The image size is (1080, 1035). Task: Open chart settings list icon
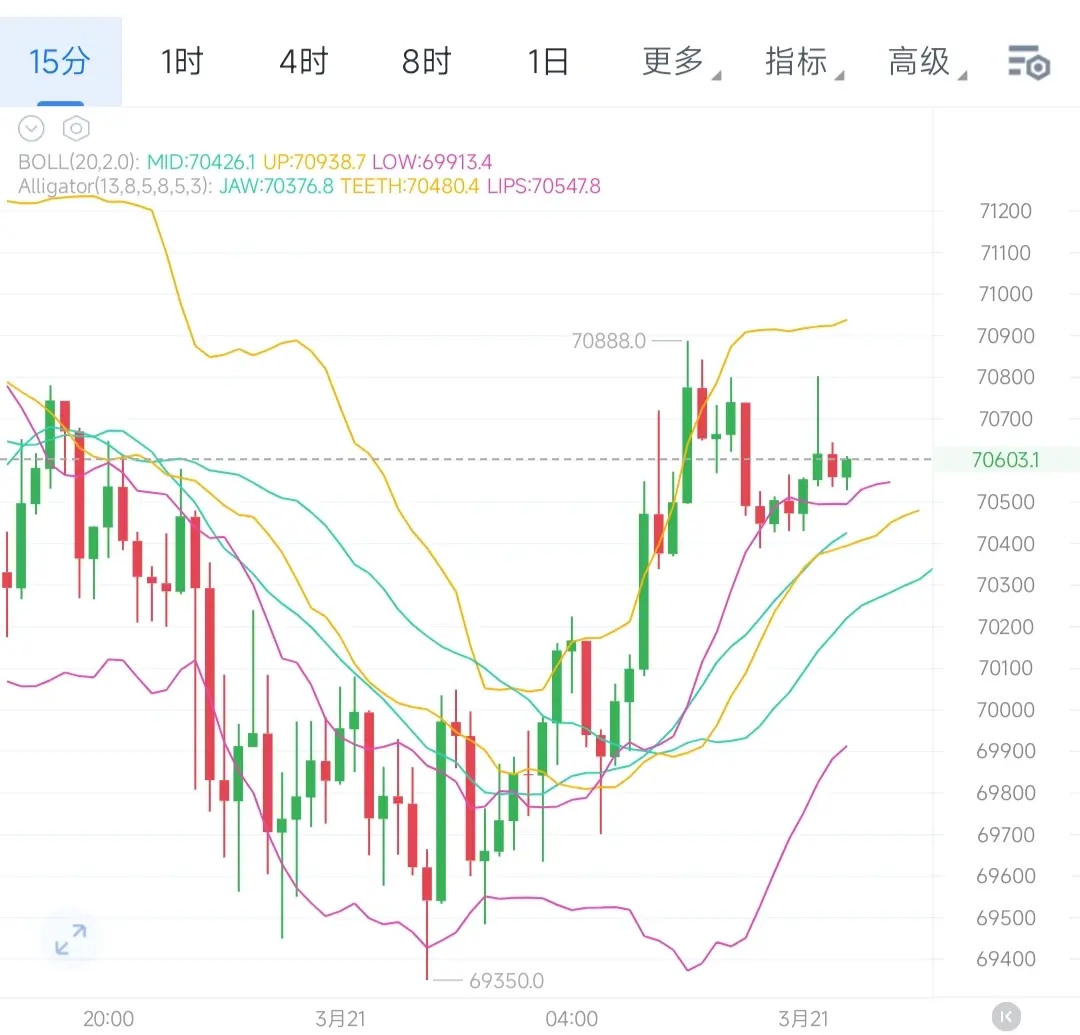(1028, 63)
